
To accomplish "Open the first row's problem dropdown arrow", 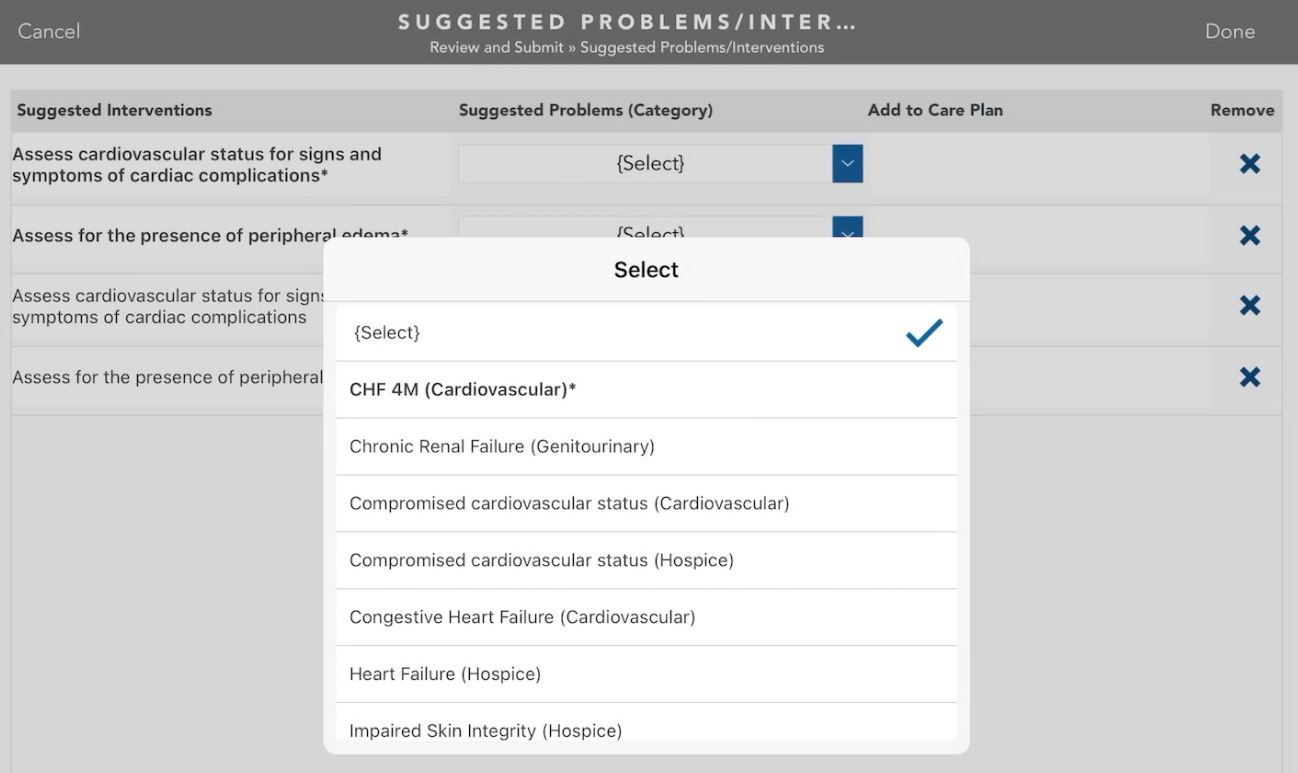I will 847,164.
